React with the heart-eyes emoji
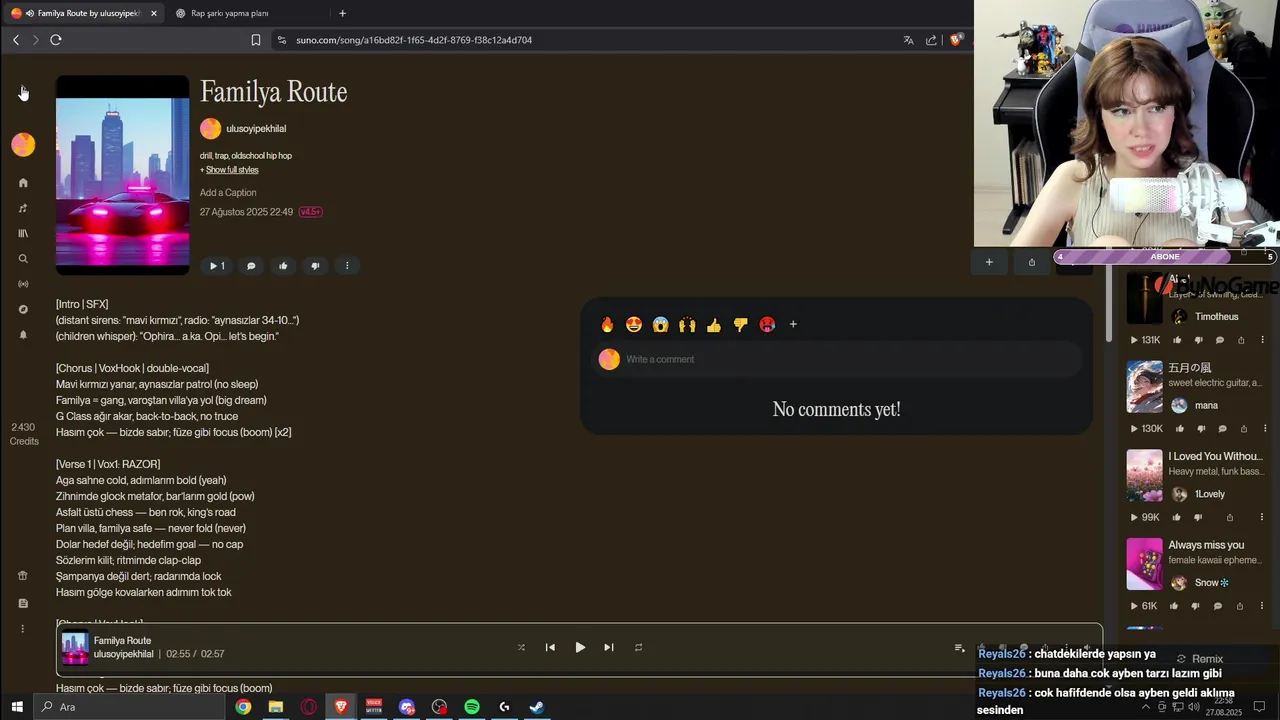The height and width of the screenshot is (720, 1280). click(634, 324)
